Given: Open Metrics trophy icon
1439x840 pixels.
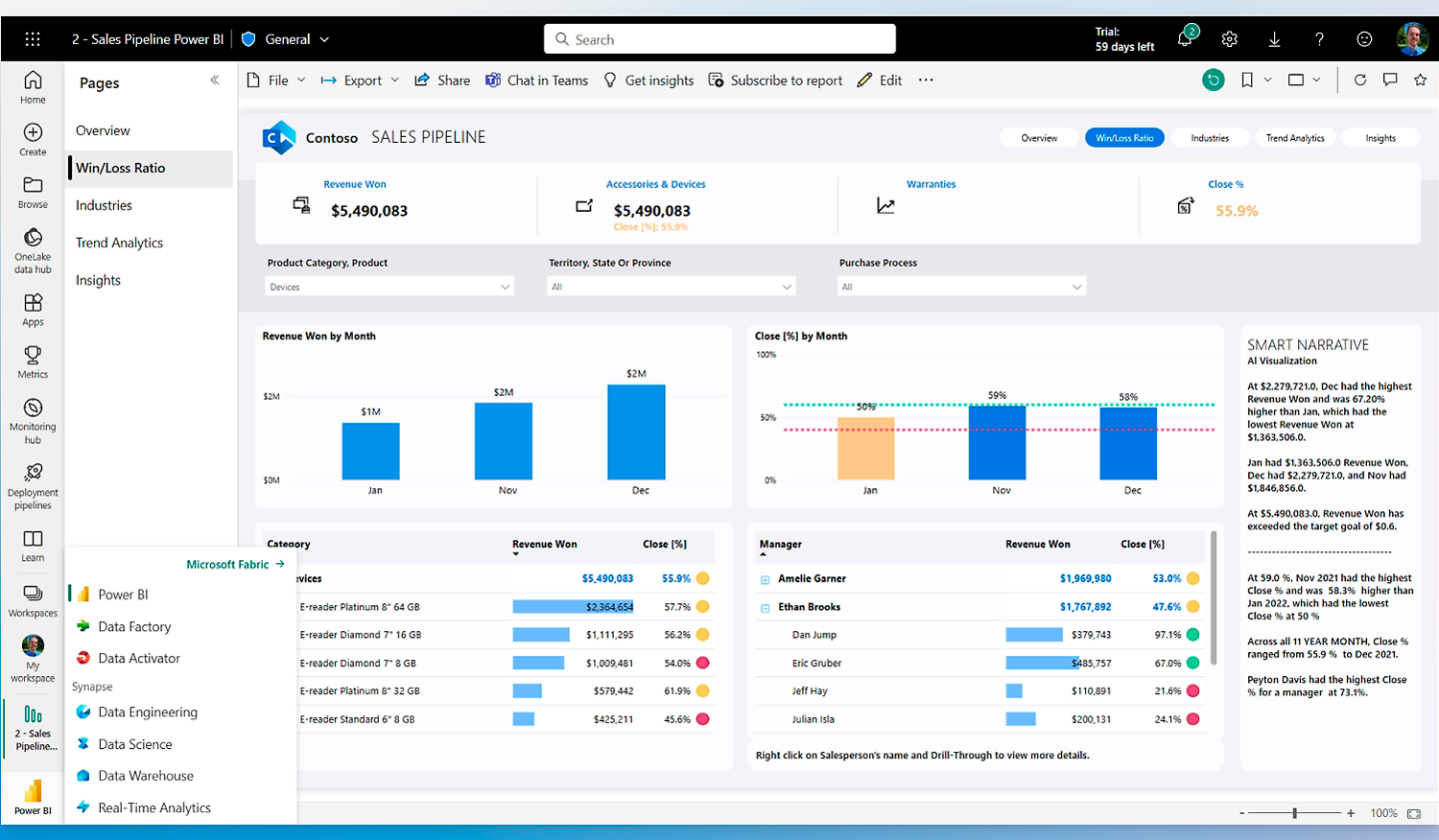Looking at the screenshot, I should point(33,354).
